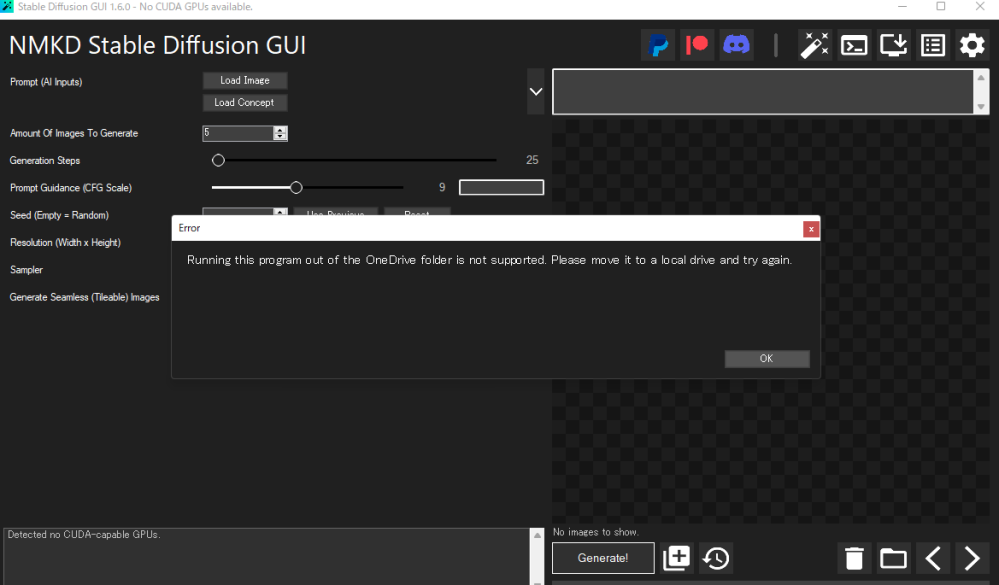
Task: Click the Generate! button
Action: [603, 558]
